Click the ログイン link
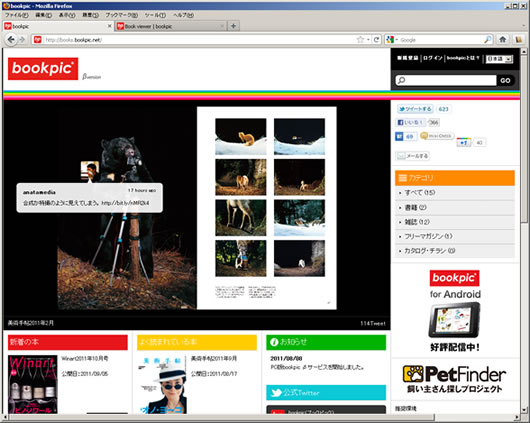The height and width of the screenshot is (423, 530). click(x=433, y=58)
